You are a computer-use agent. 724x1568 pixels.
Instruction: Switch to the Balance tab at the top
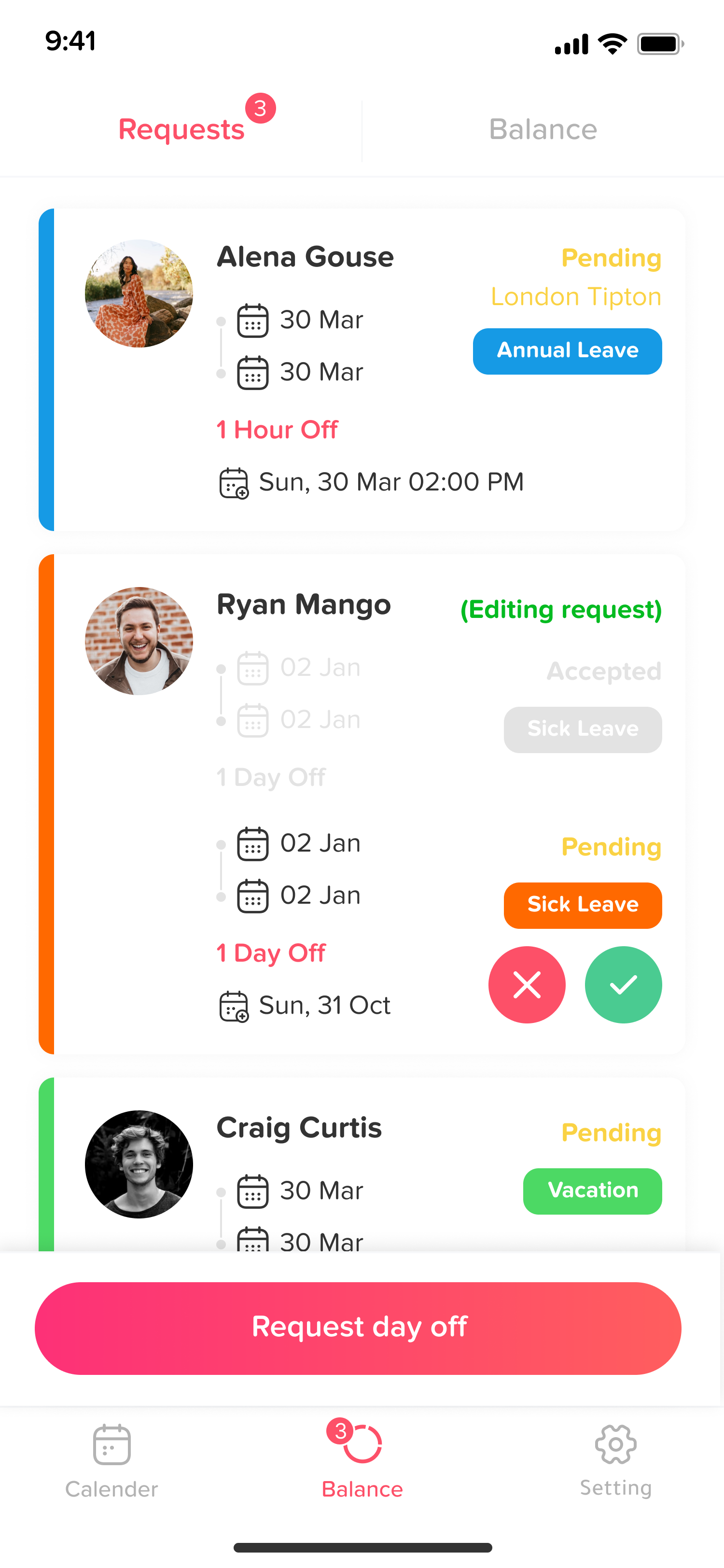click(543, 129)
